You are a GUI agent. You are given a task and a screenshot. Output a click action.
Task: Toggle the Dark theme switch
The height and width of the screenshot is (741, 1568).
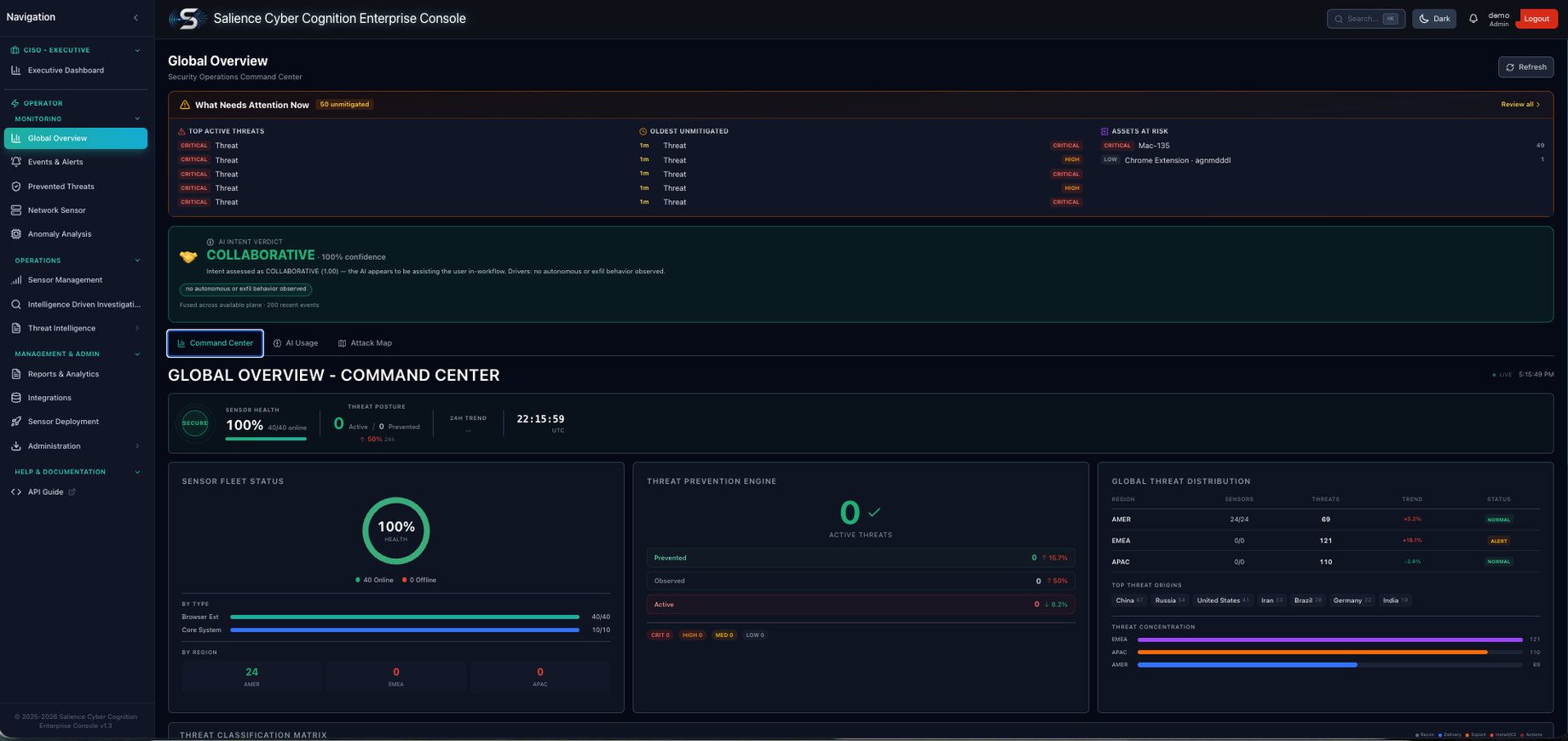[x=1434, y=19]
